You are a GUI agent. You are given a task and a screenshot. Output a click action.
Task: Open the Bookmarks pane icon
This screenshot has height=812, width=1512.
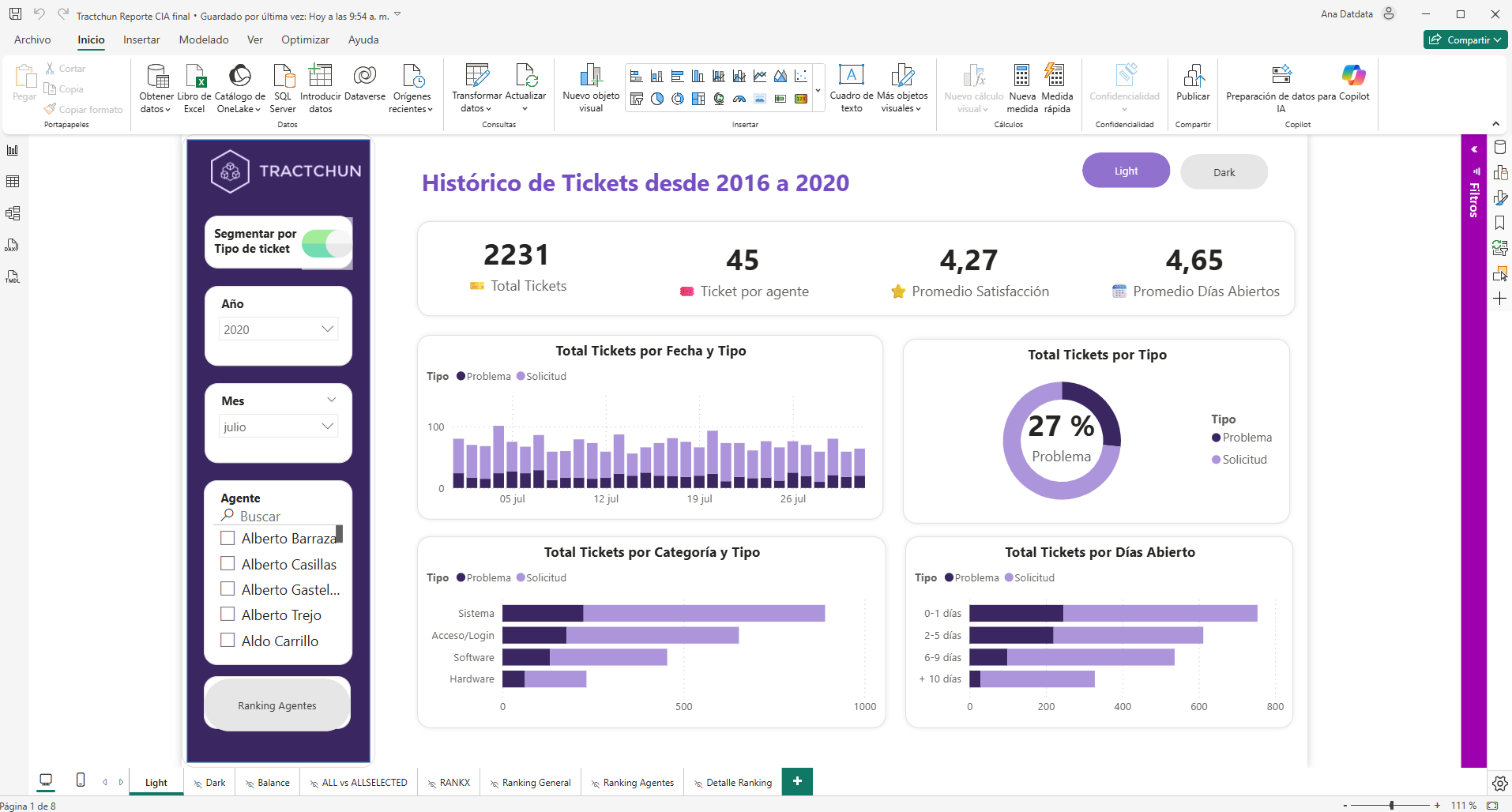[x=1500, y=223]
